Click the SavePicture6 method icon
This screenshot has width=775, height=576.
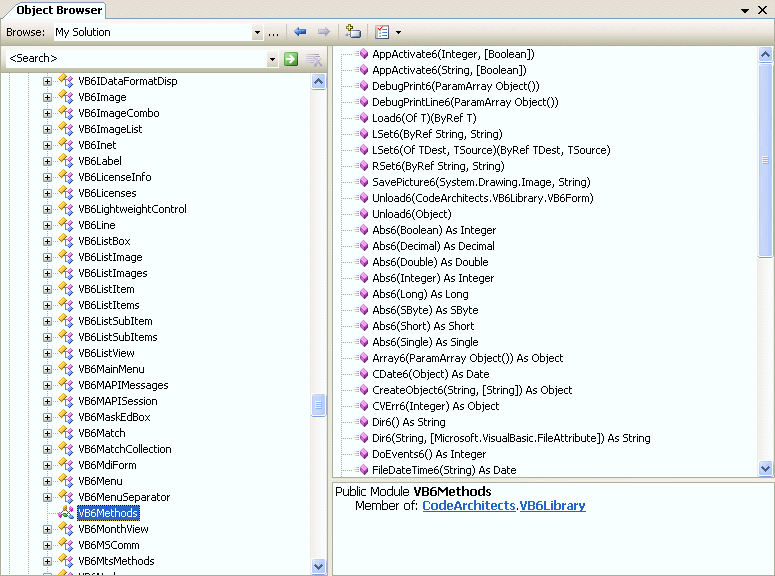pos(362,182)
